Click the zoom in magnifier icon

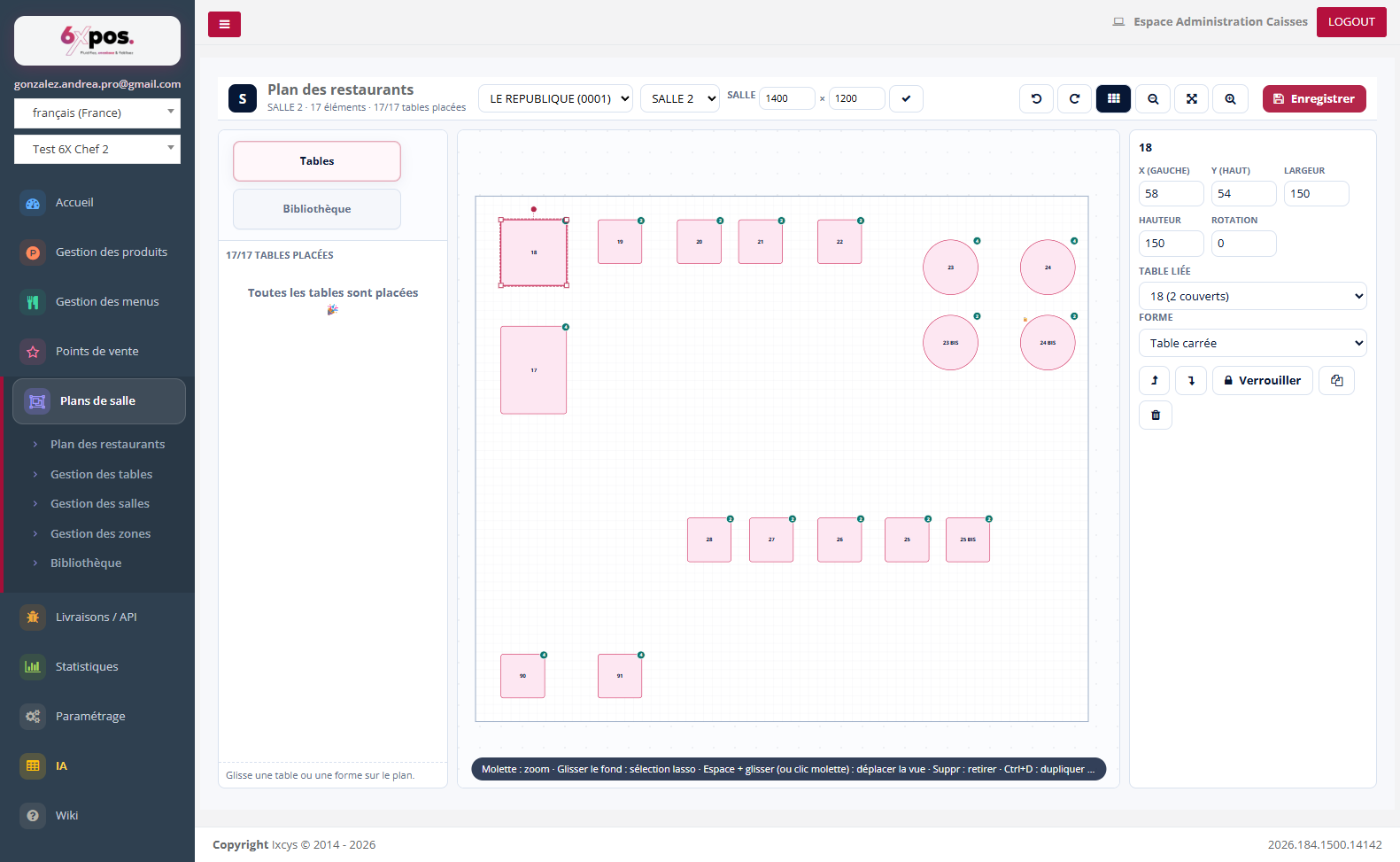(x=1230, y=99)
